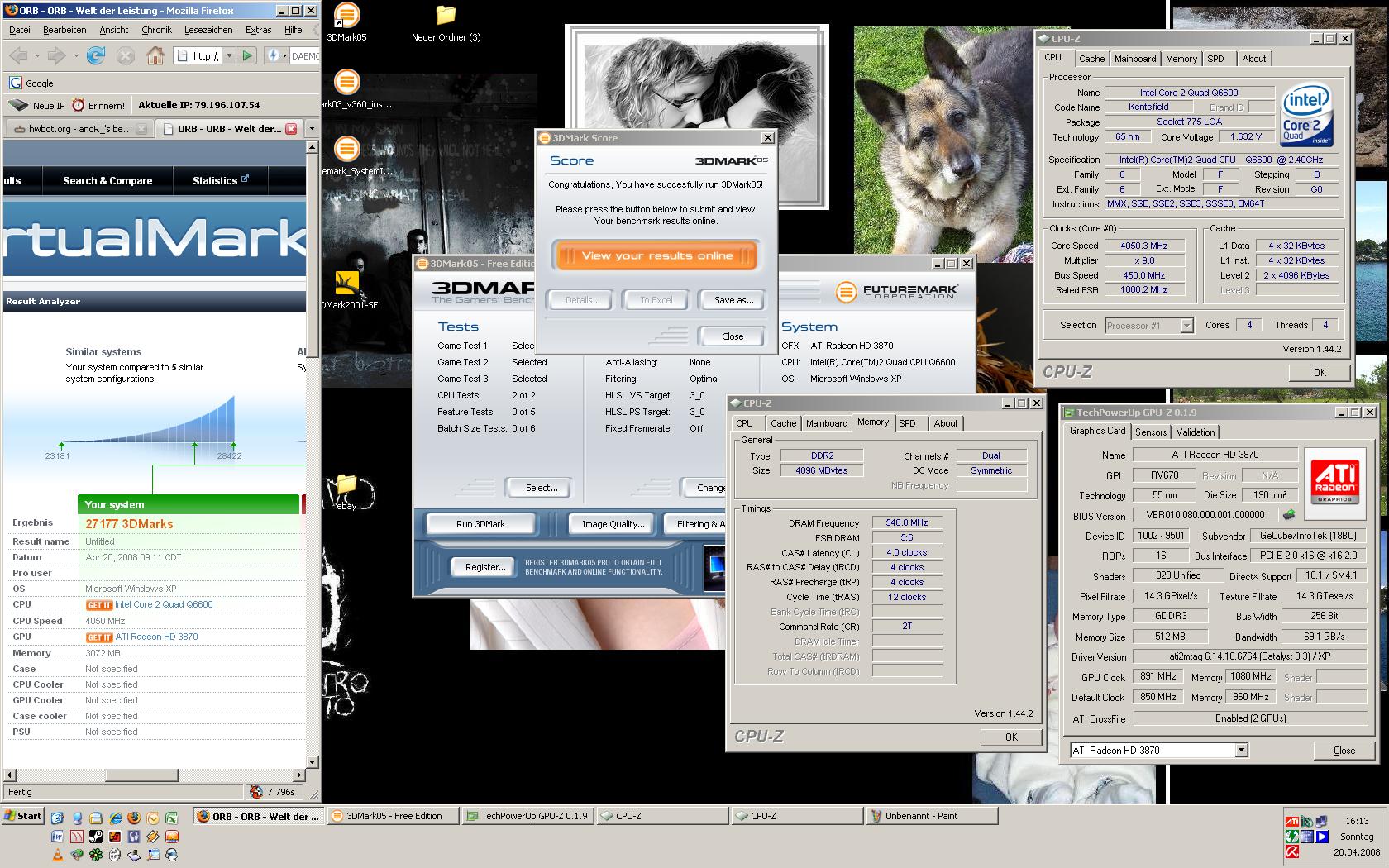Open the list all tabs dropdown arrow
The width and height of the screenshot is (1389, 868).
click(312, 129)
